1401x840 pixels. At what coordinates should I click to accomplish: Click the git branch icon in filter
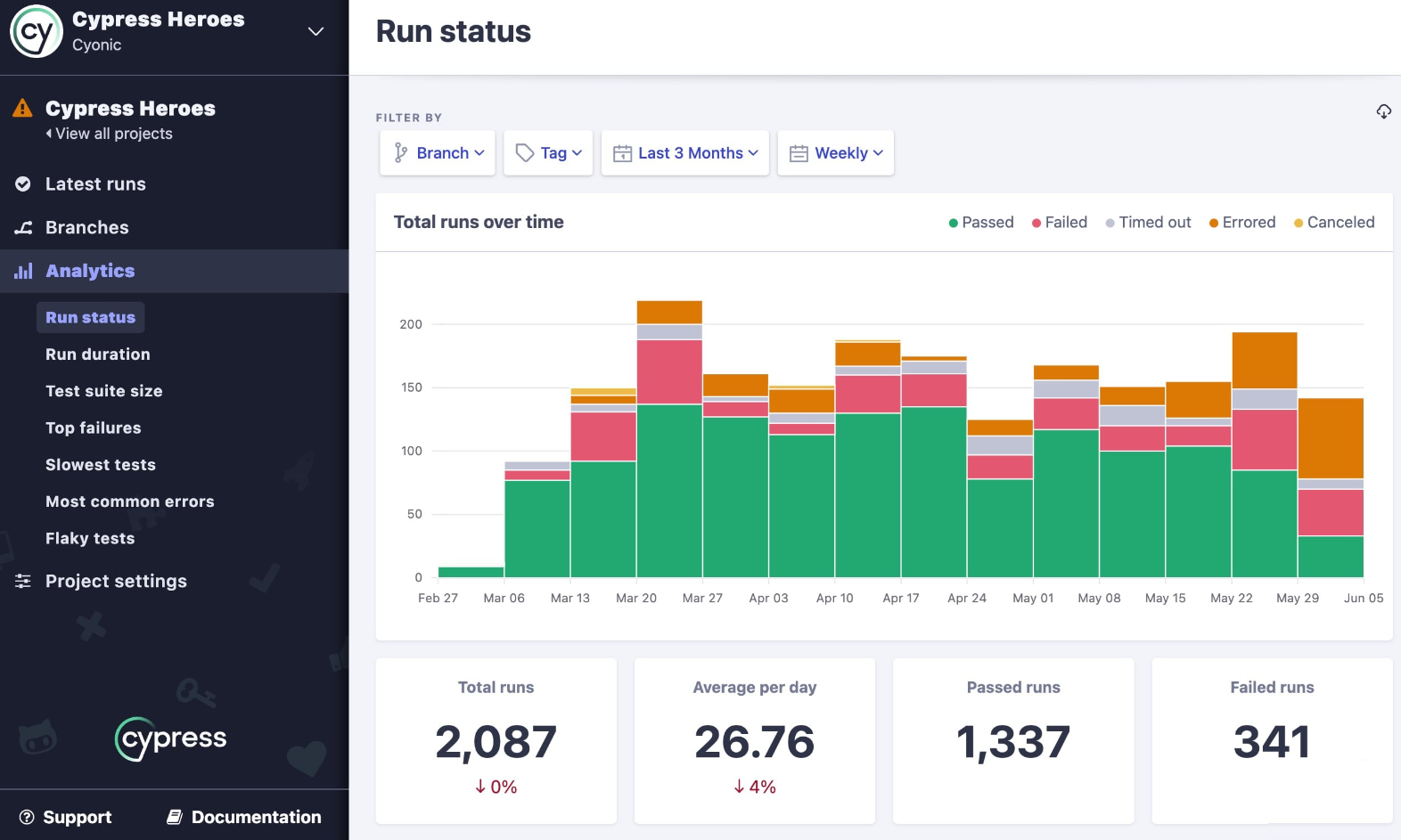click(x=401, y=153)
